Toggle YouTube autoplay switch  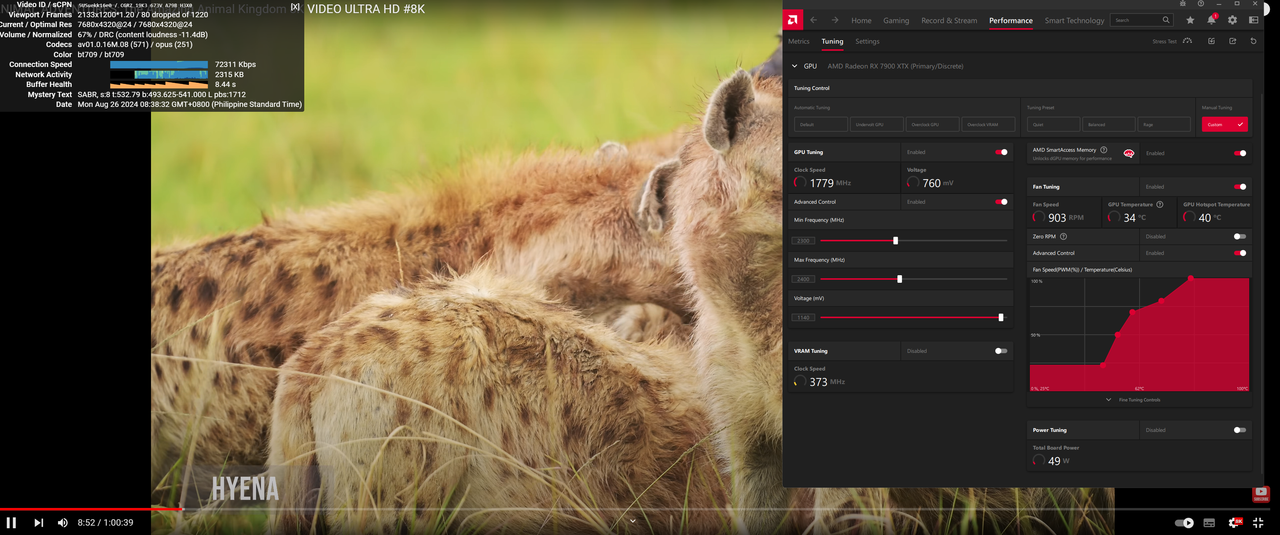pos(1185,522)
